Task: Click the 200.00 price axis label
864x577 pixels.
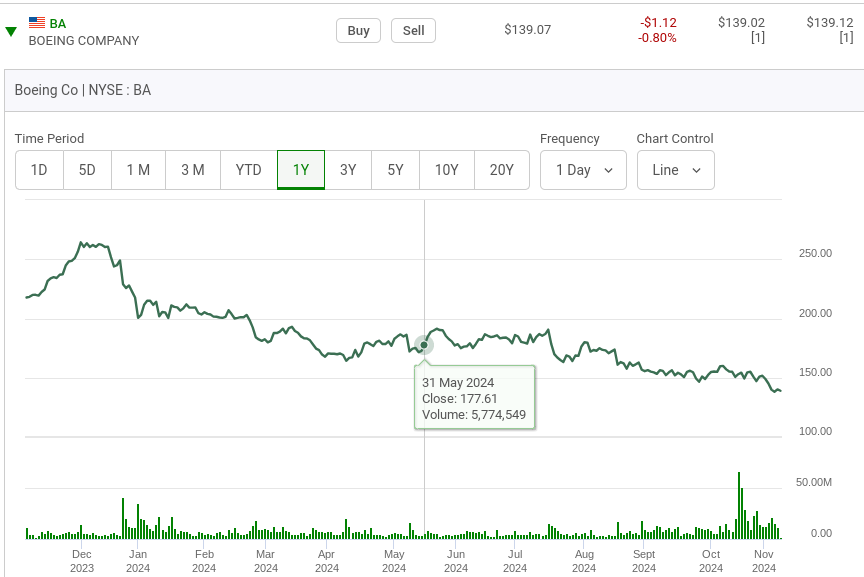Action: click(x=816, y=313)
